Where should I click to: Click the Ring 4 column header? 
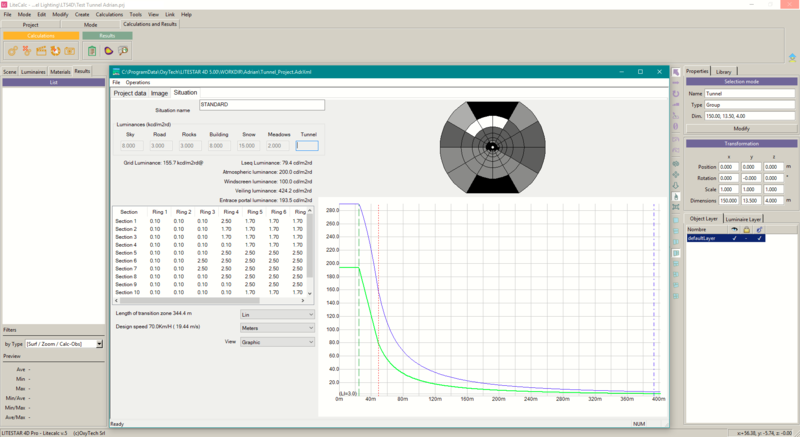[x=231, y=212]
